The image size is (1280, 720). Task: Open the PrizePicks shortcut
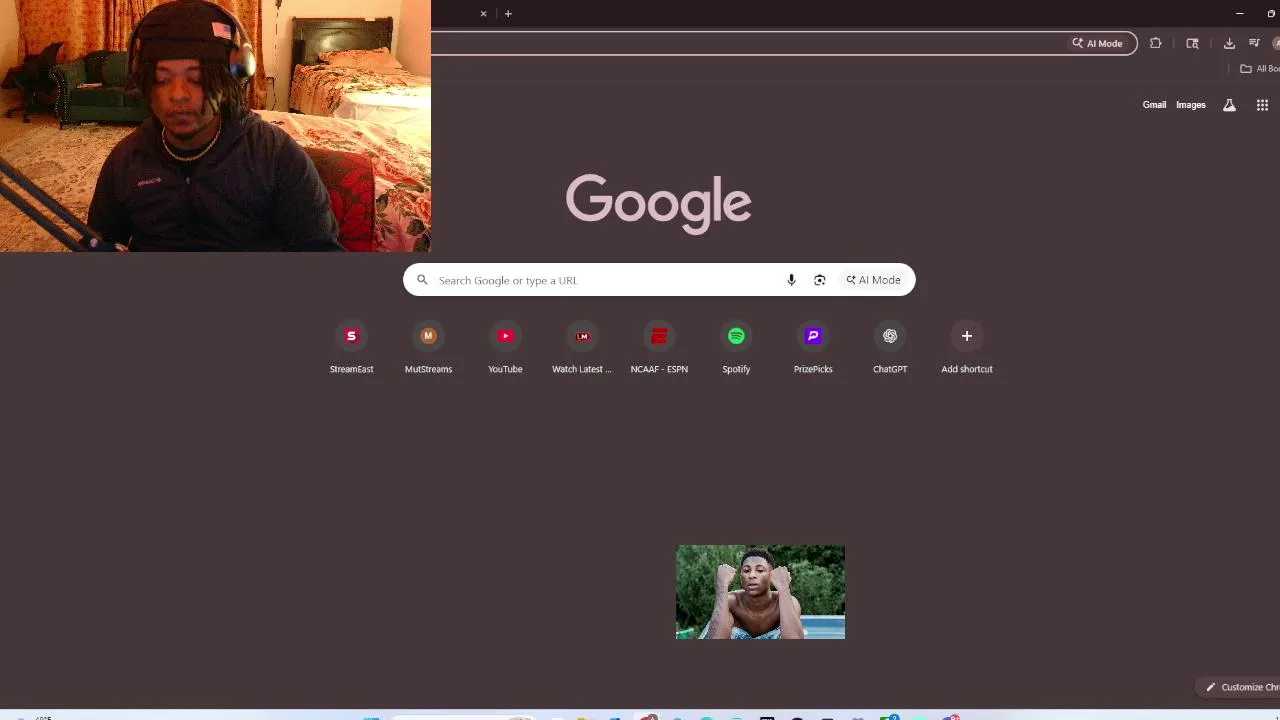tap(813, 348)
